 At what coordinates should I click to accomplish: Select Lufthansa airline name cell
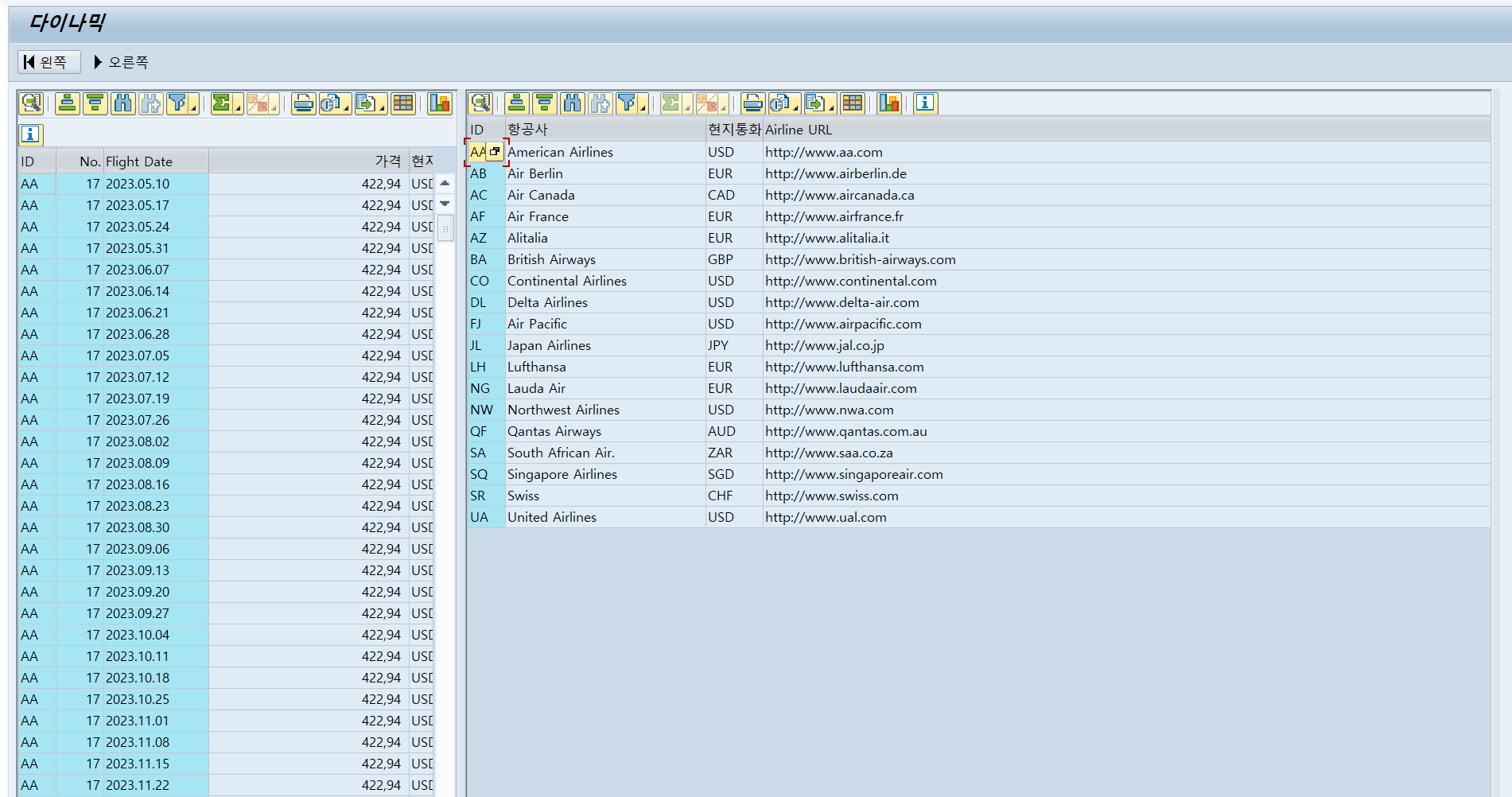(605, 367)
